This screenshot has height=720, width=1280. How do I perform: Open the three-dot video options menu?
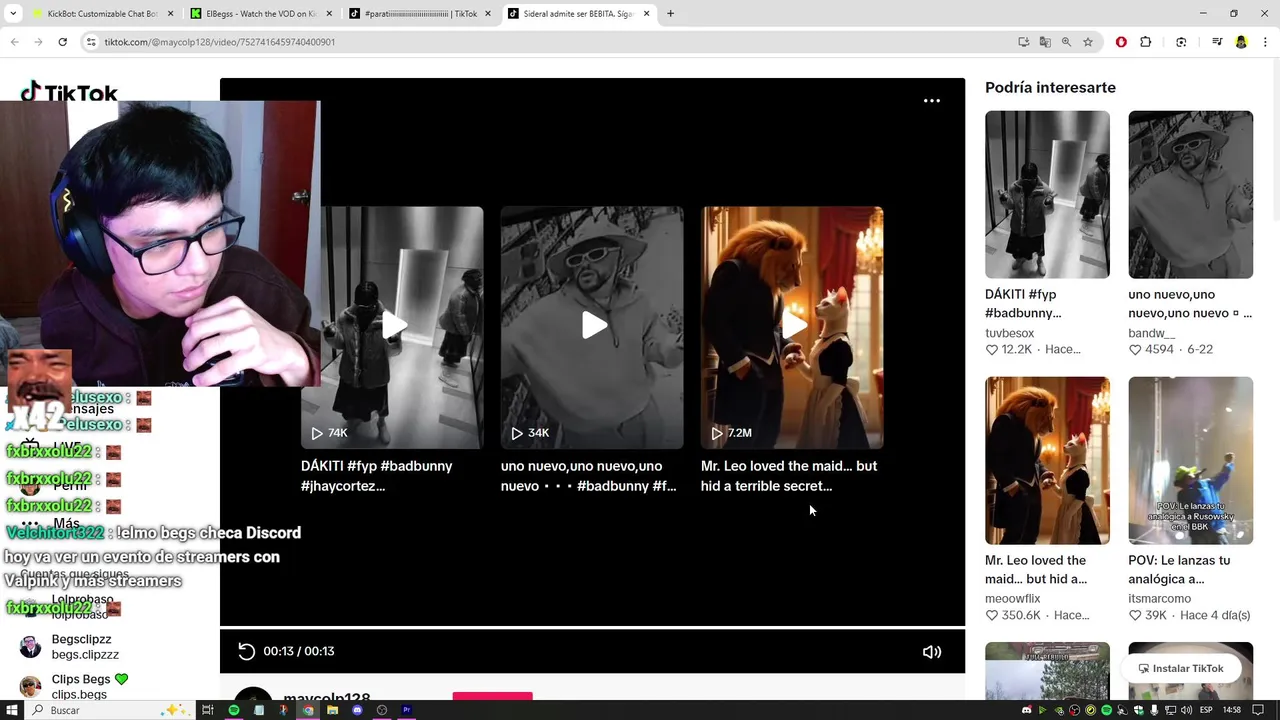(x=931, y=101)
